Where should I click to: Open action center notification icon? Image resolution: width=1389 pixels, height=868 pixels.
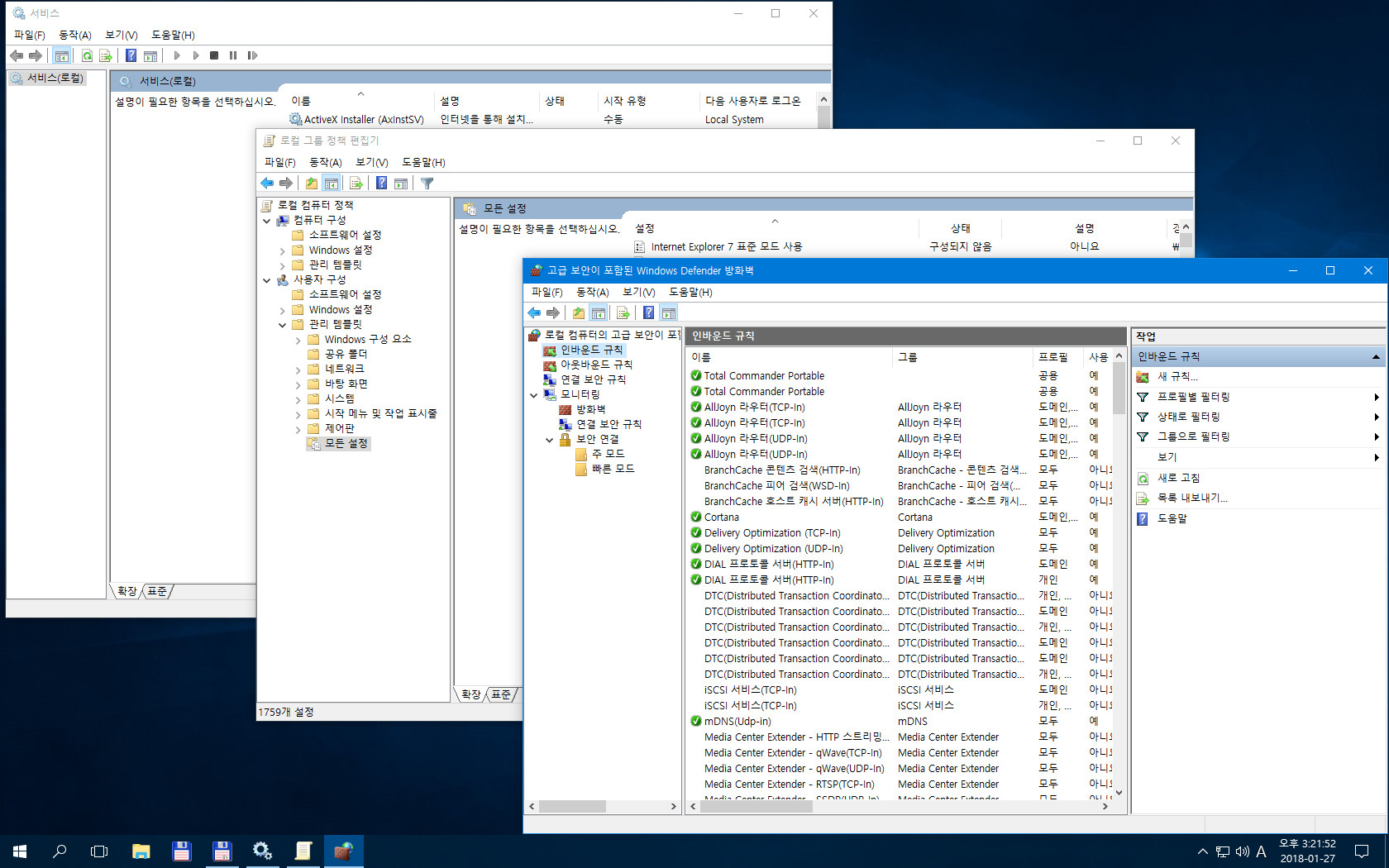coord(1362,851)
